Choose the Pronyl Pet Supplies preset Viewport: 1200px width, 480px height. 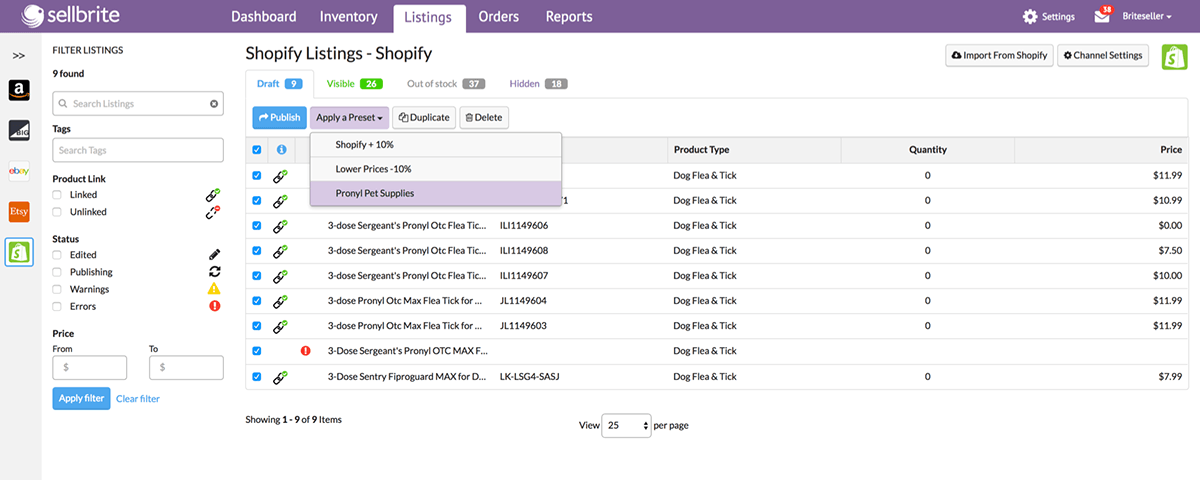(436, 193)
